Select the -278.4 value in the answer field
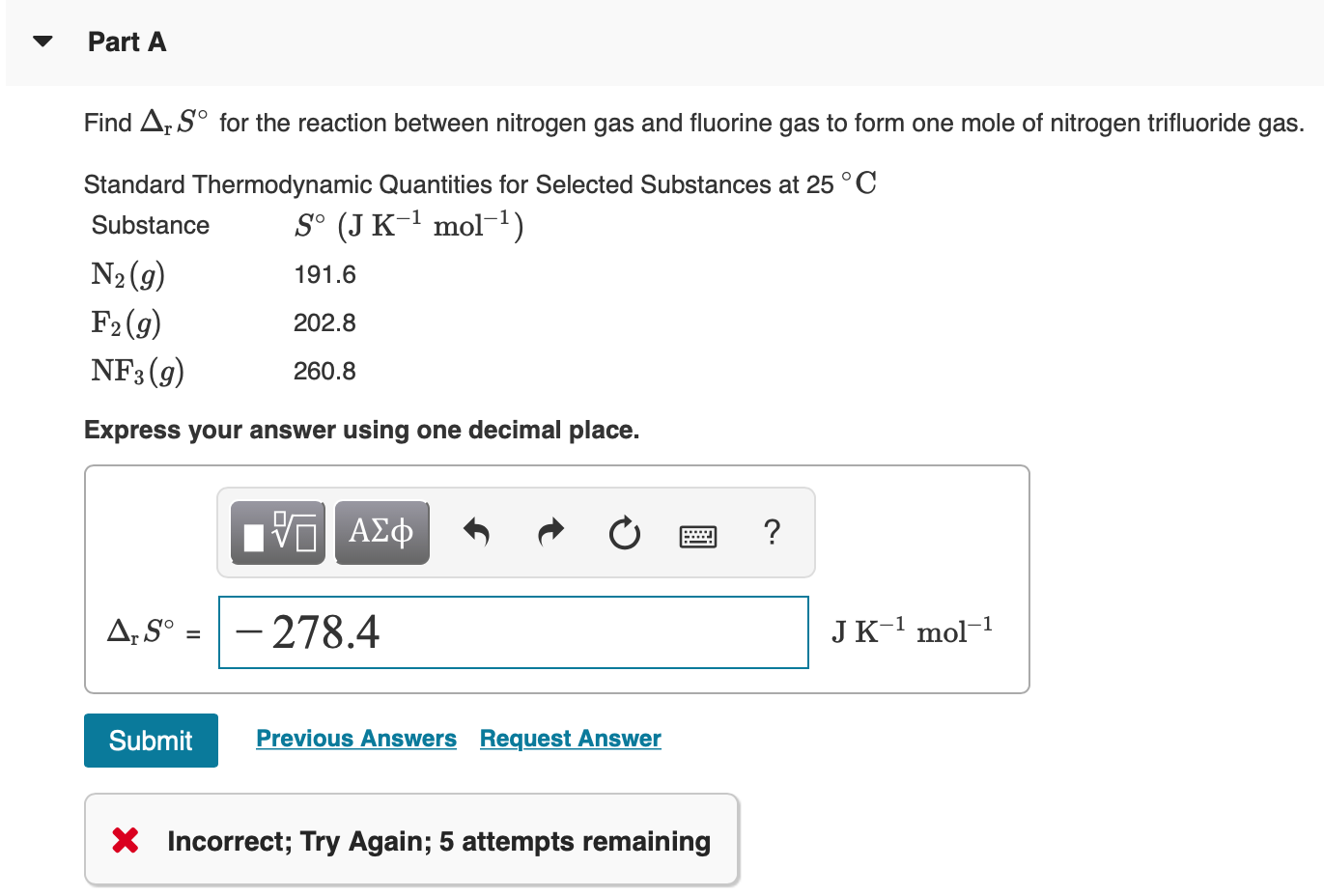1324x896 pixels. [309, 631]
